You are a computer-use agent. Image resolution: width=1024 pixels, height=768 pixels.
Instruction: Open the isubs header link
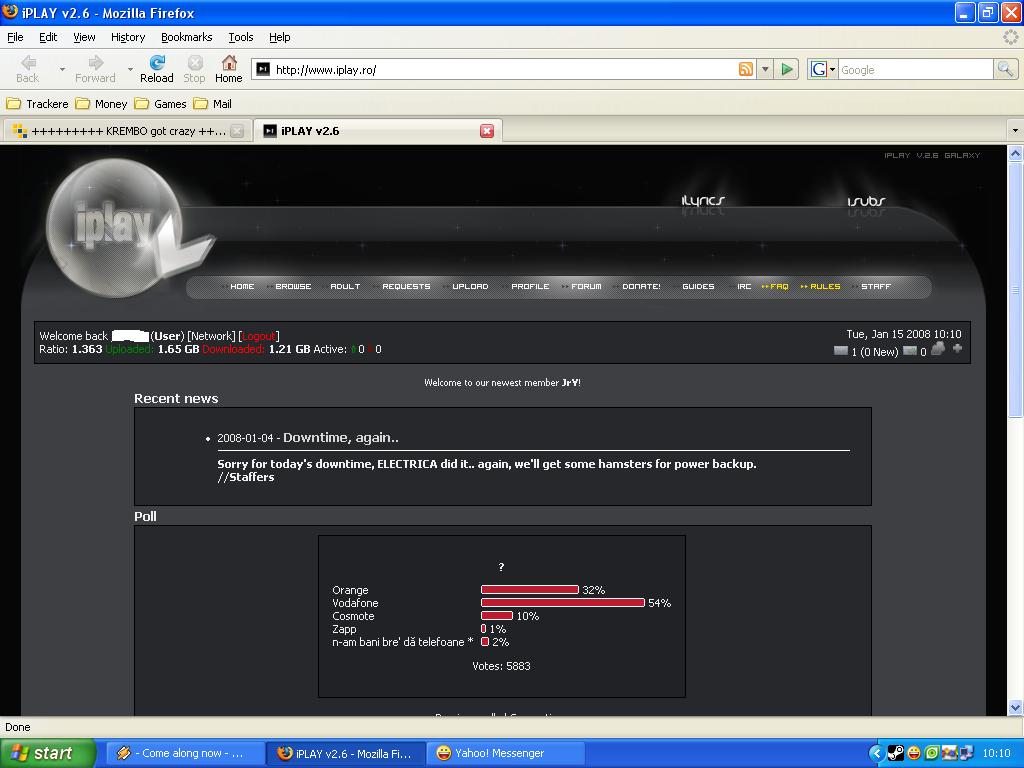[x=866, y=200]
